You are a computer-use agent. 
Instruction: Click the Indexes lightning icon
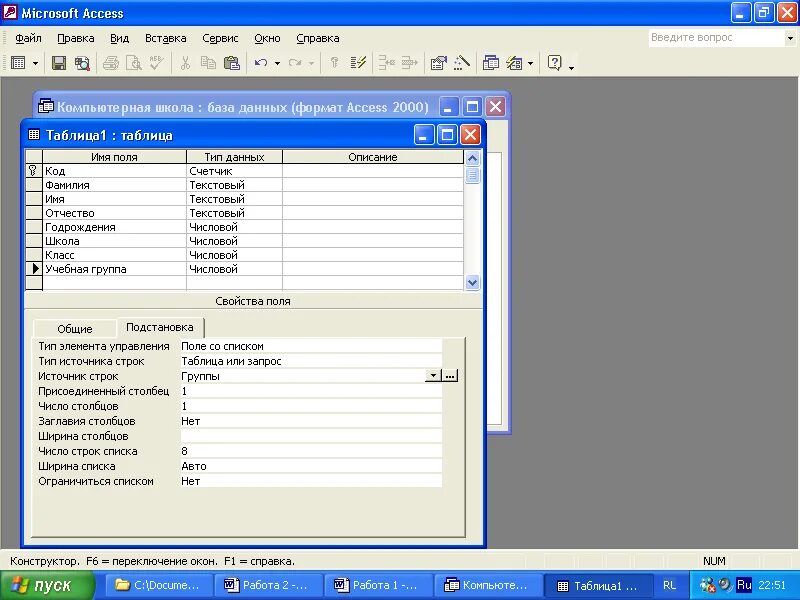point(358,63)
